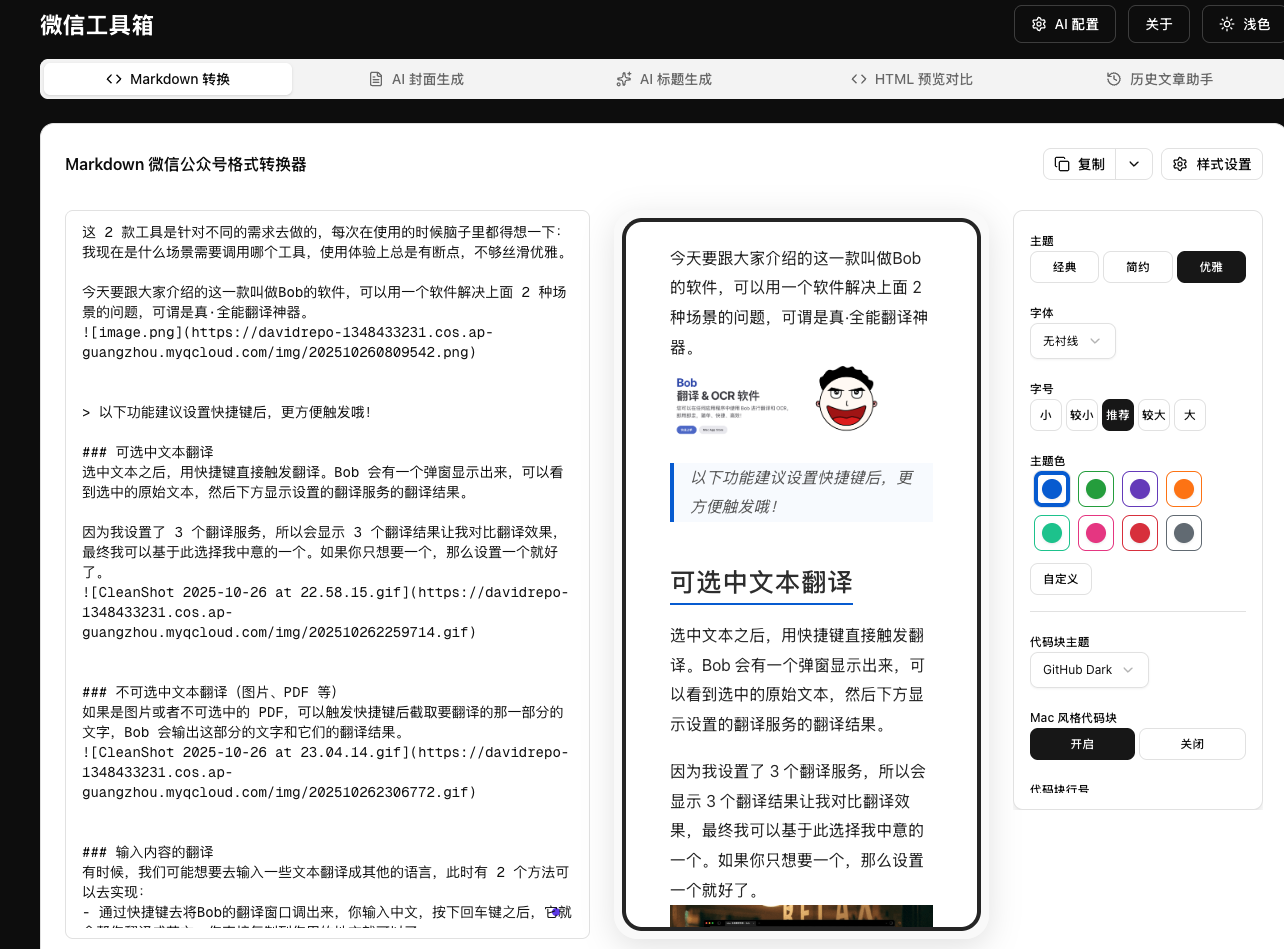Select the orange theme color swatch
The width and height of the screenshot is (1284, 949).
[1183, 489]
